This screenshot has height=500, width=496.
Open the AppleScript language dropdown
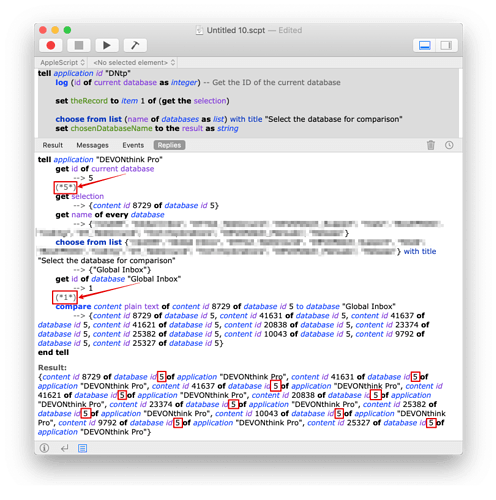coord(62,62)
